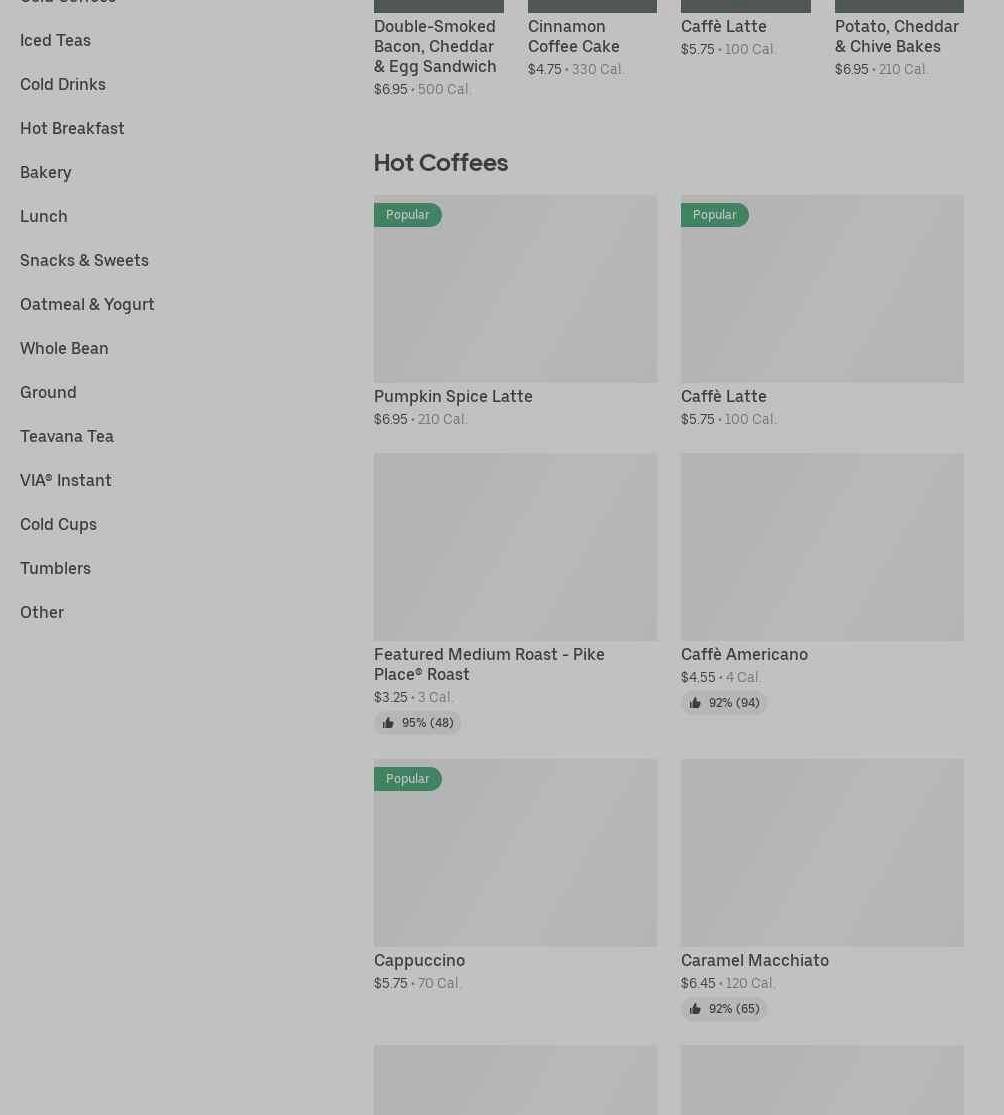Open the Iced Teas category
1004x1115 pixels.
point(55,40)
